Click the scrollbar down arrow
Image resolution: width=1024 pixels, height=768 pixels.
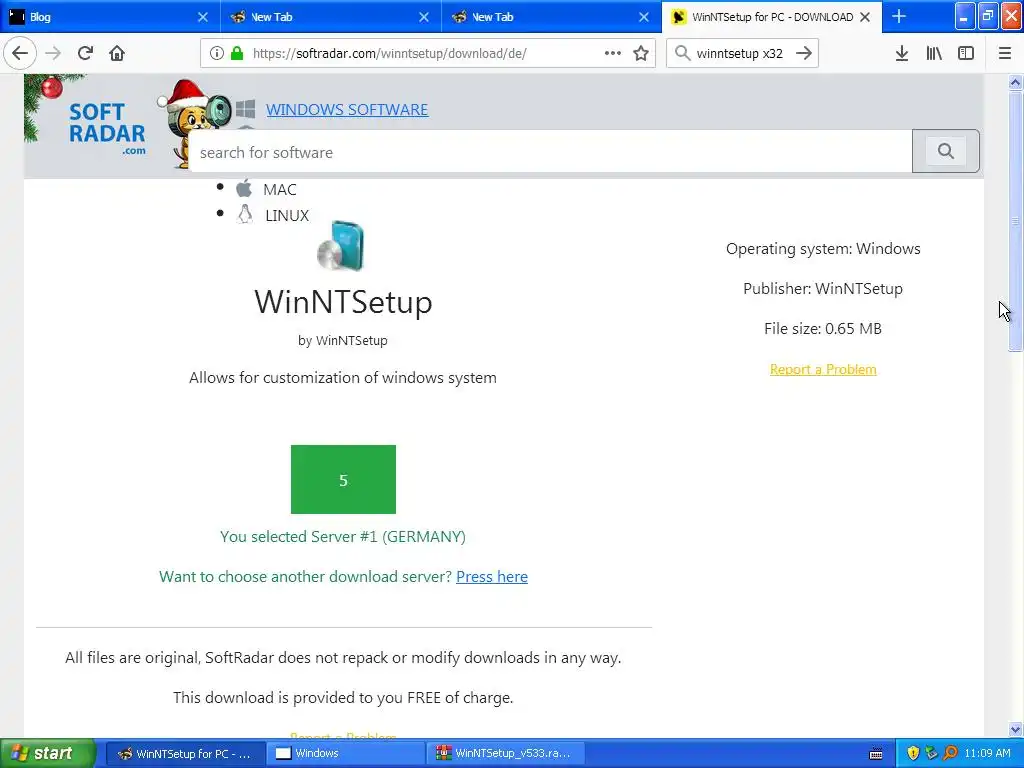tap(1015, 729)
